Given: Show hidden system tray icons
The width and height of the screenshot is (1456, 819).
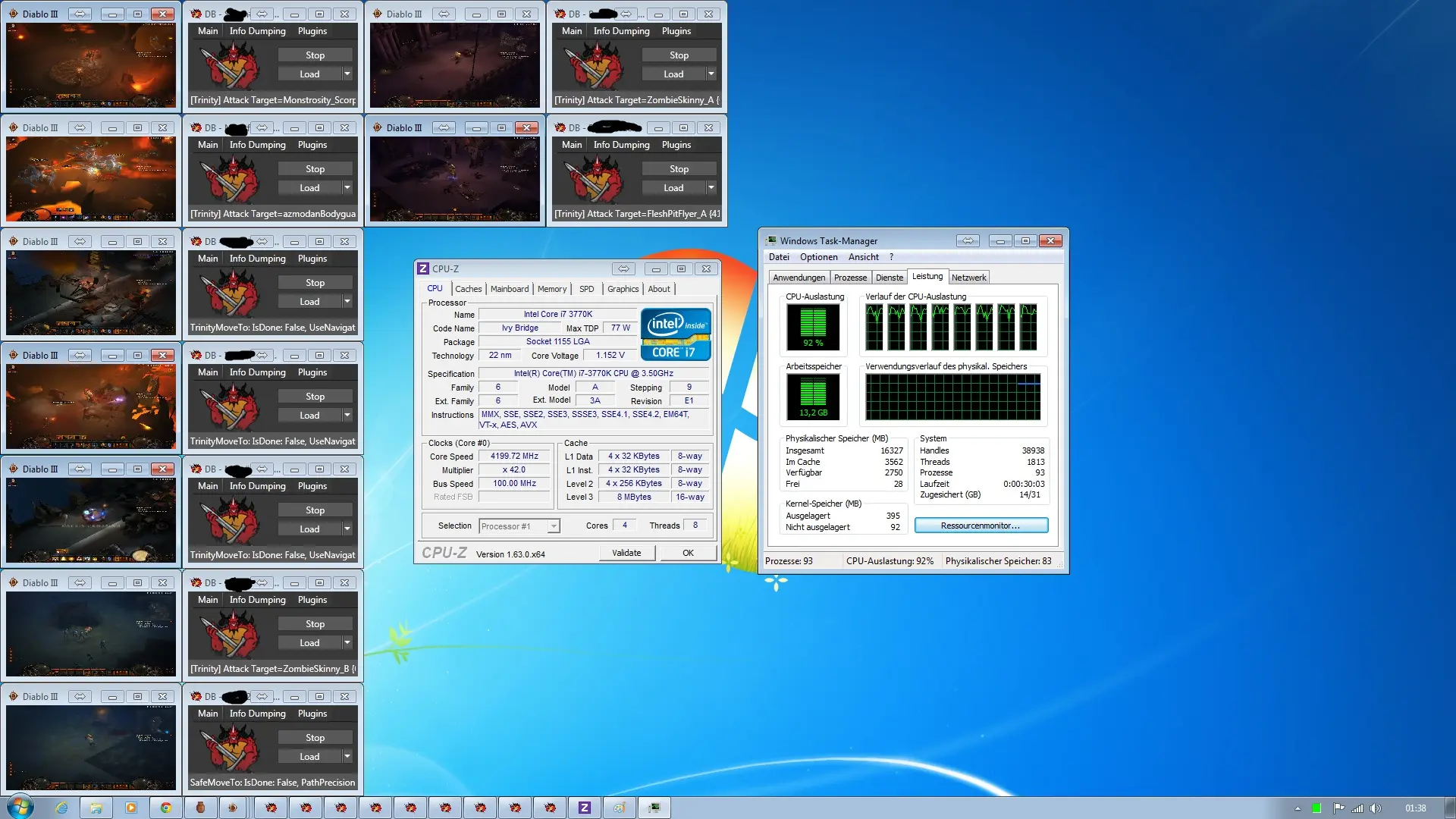Looking at the screenshot, I should 1298,808.
